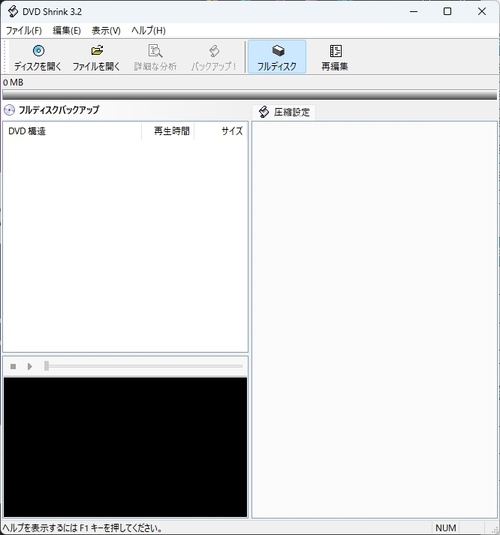Open the 表示(V) menu
Viewport: 500px width, 535px height.
pyautogui.click(x=106, y=31)
